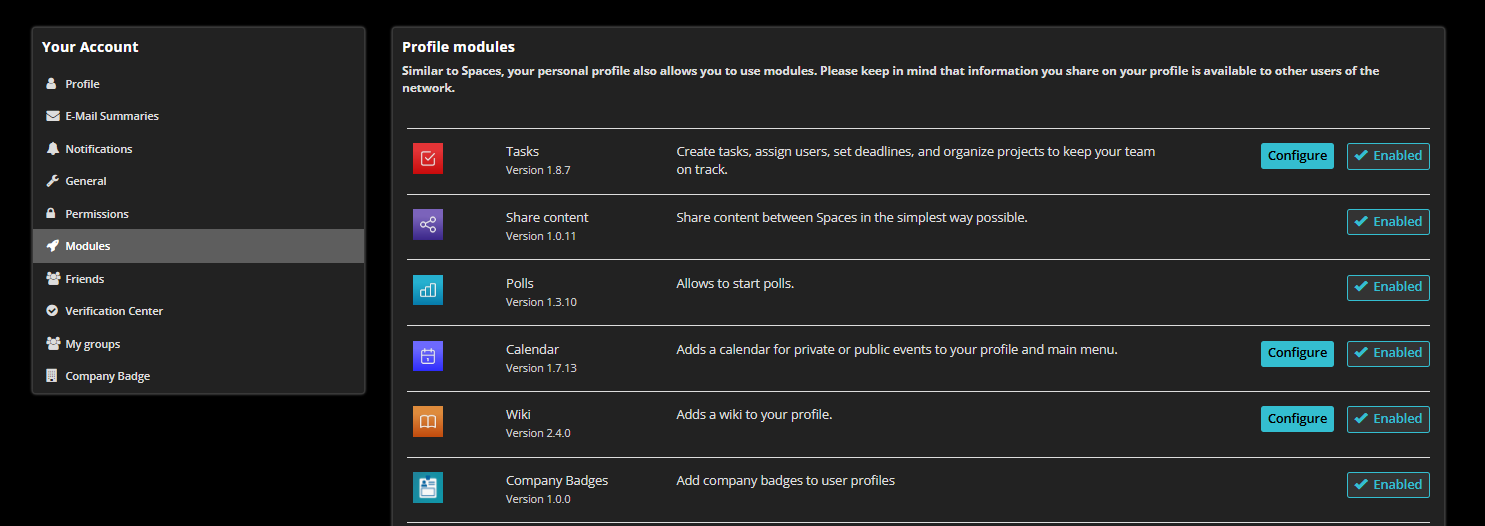The height and width of the screenshot is (526, 1485).
Task: Click the purple Share content module icon
Action: tap(427, 224)
